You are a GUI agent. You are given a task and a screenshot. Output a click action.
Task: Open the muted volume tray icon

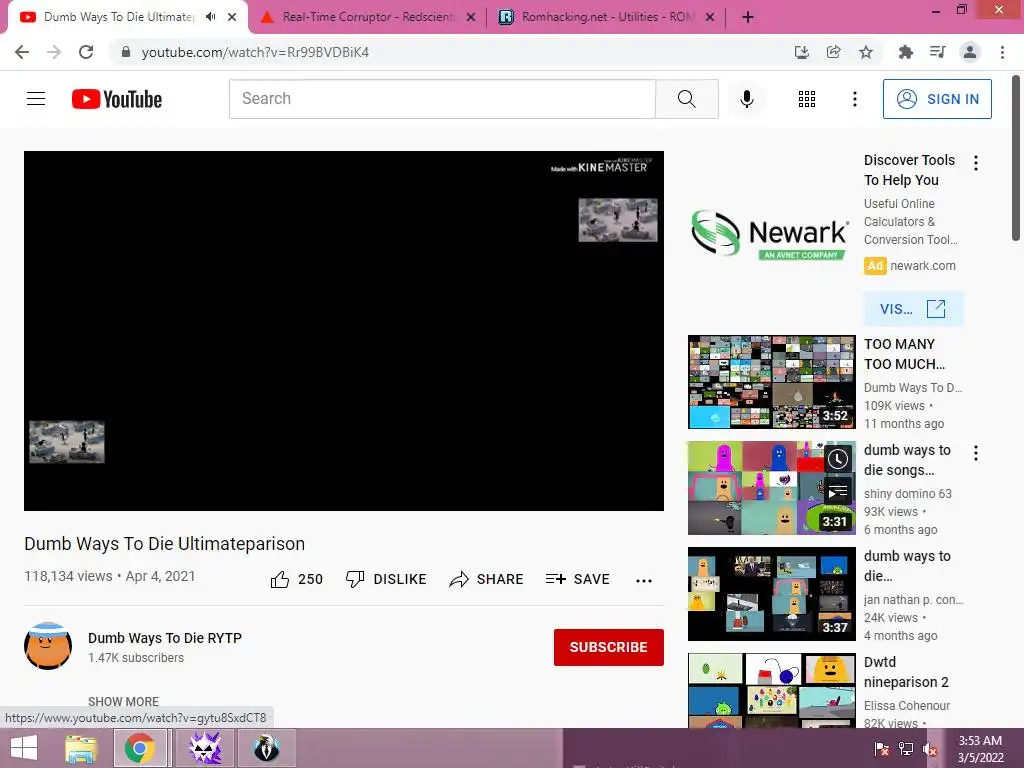(930, 749)
